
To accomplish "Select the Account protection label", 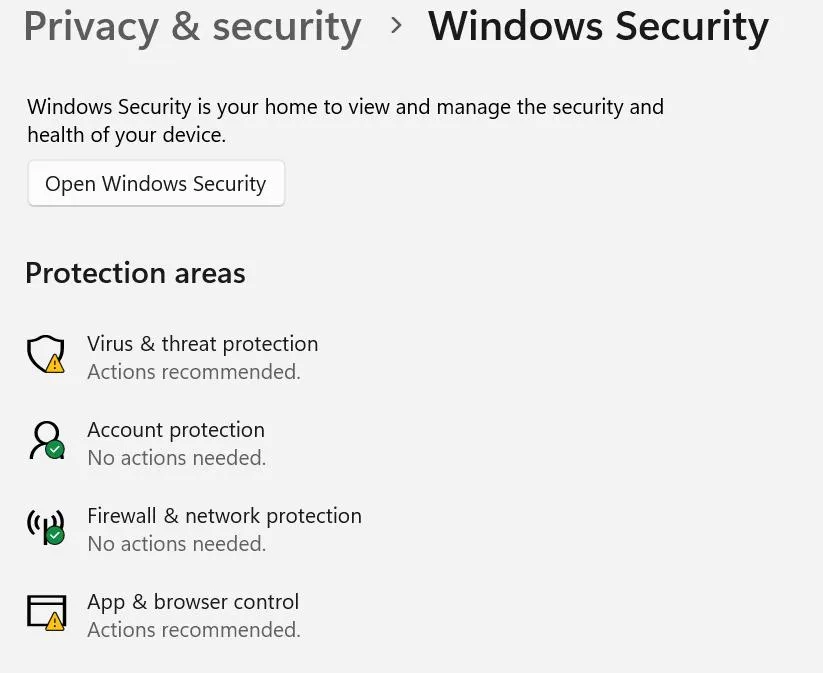I will pyautogui.click(x=176, y=430).
